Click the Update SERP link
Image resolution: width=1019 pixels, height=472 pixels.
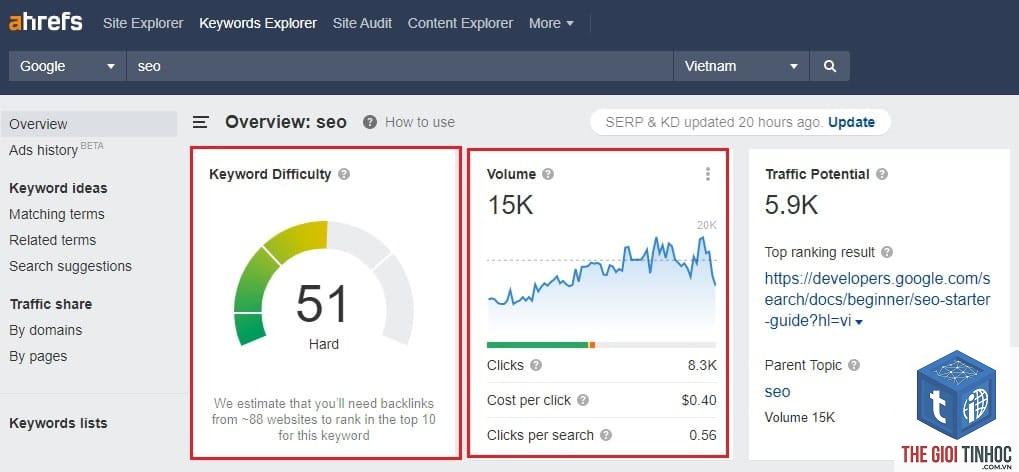[851, 122]
